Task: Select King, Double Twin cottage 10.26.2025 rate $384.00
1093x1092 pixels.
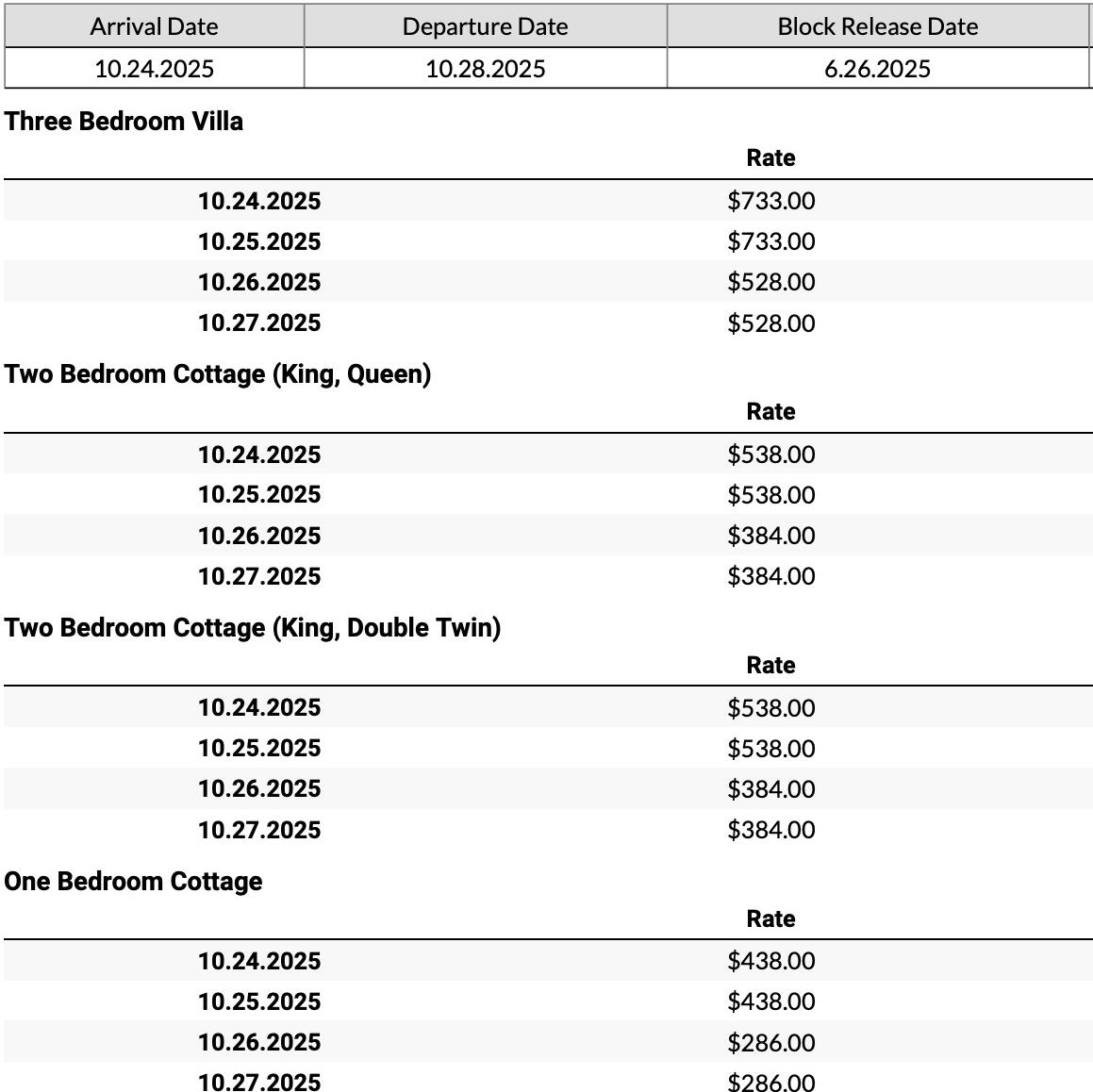Action: (x=770, y=789)
